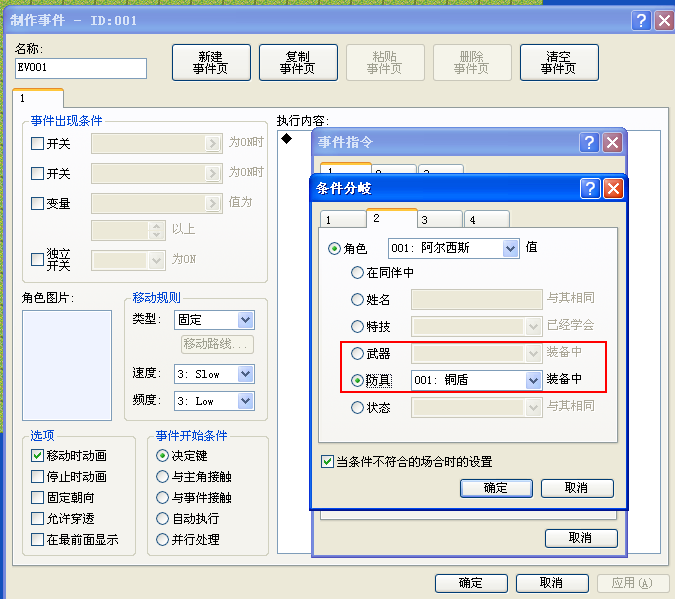The image size is (675, 599).
Task: Click the help icon in 事件指令 window
Action: 589,142
